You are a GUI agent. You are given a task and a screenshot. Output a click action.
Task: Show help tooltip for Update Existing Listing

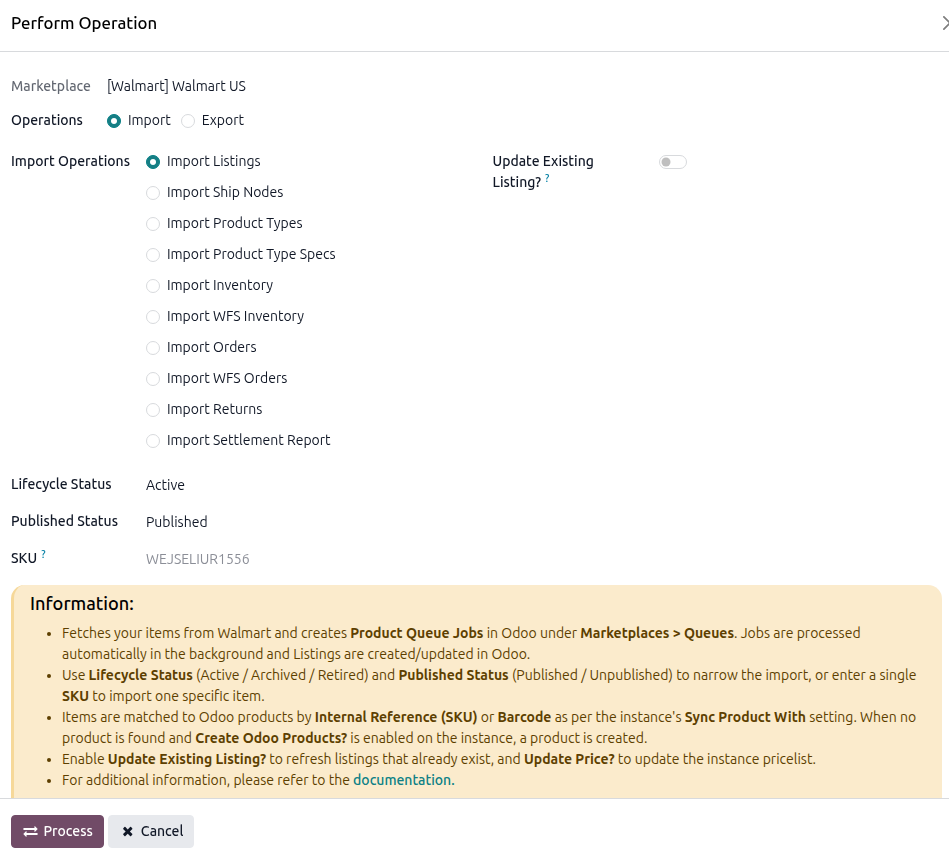pos(547,178)
